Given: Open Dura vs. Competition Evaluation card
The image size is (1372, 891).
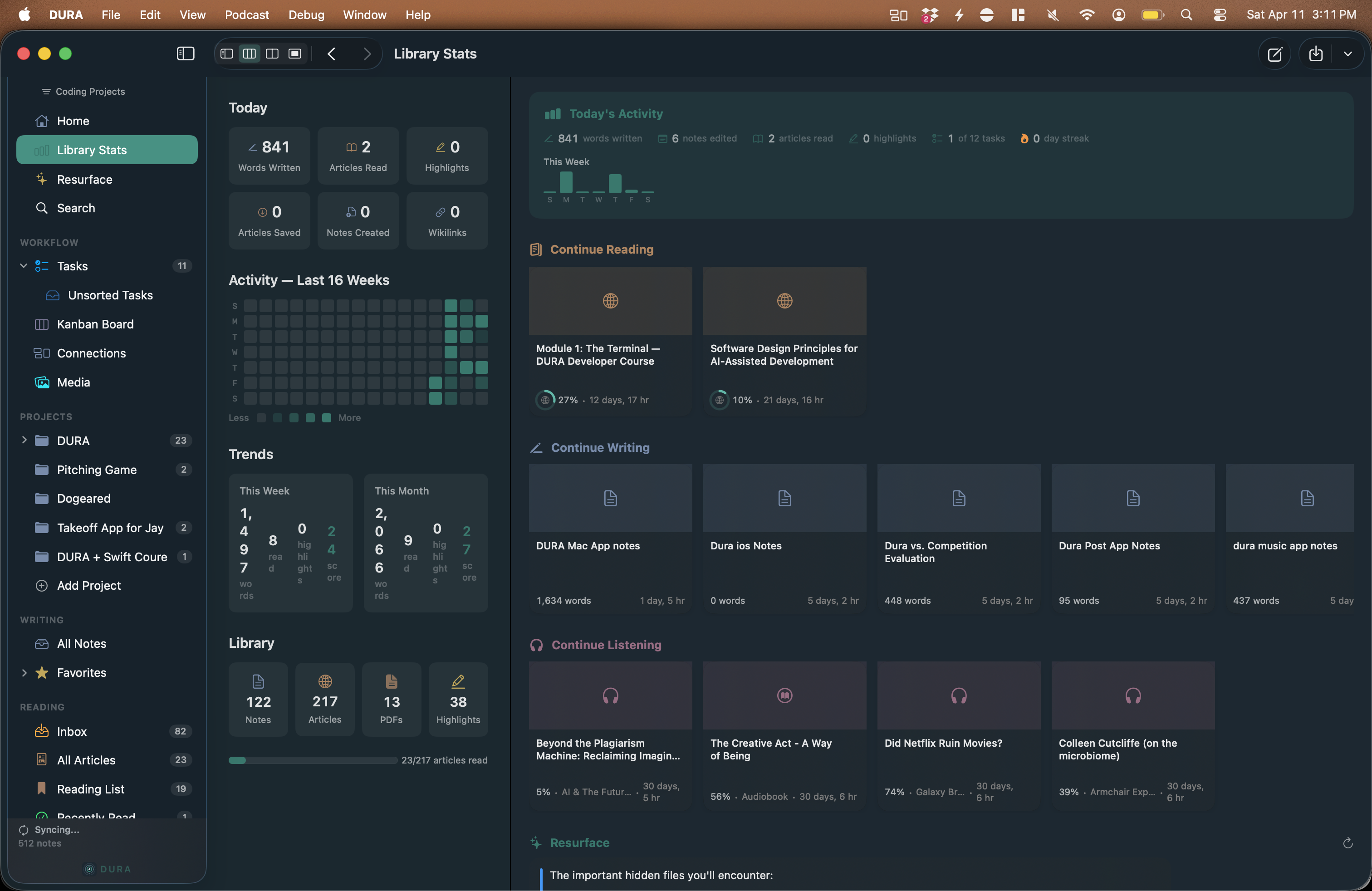Looking at the screenshot, I should coord(959,539).
